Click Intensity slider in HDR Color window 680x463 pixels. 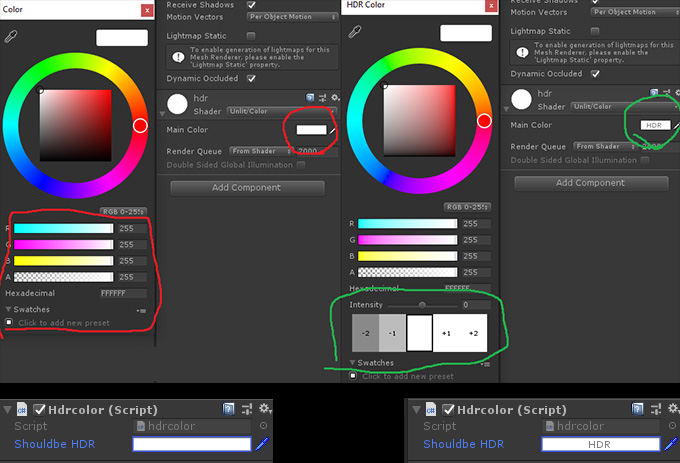point(422,305)
